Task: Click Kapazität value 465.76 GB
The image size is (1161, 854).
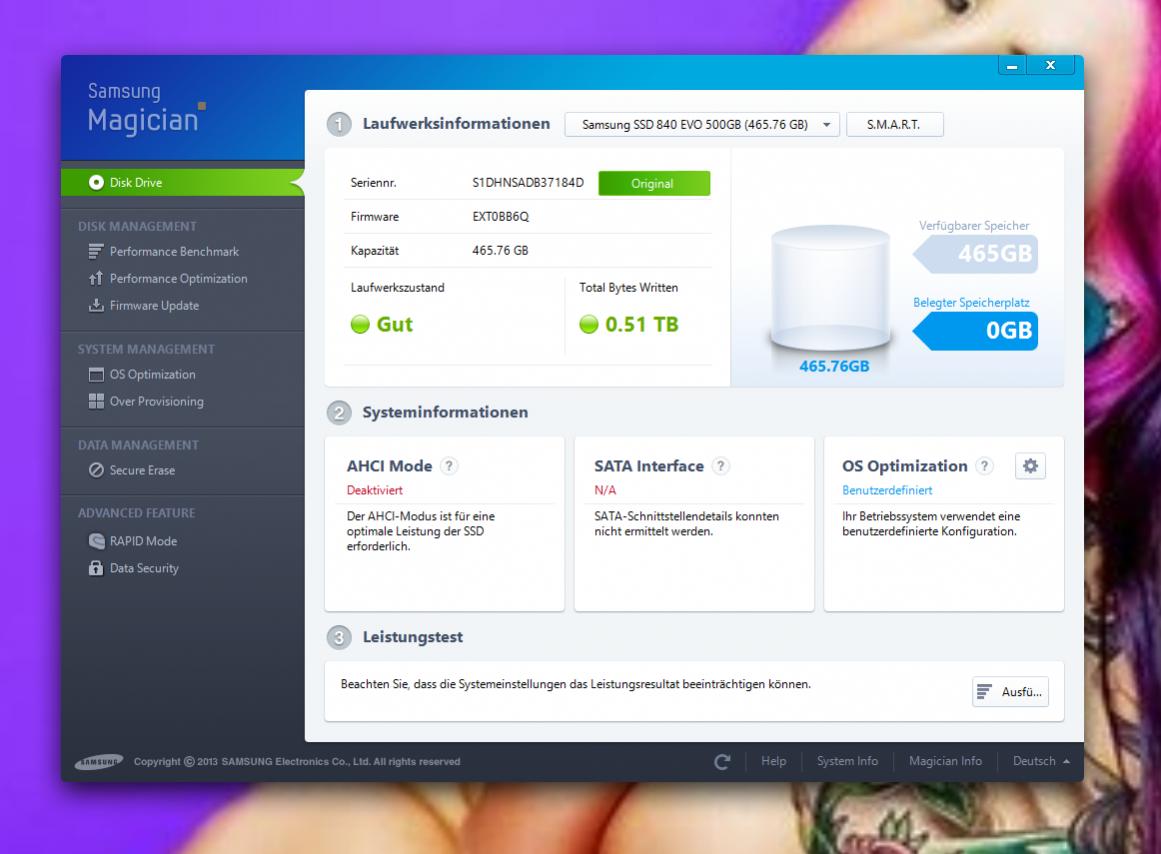Action: pyautogui.click(x=500, y=251)
